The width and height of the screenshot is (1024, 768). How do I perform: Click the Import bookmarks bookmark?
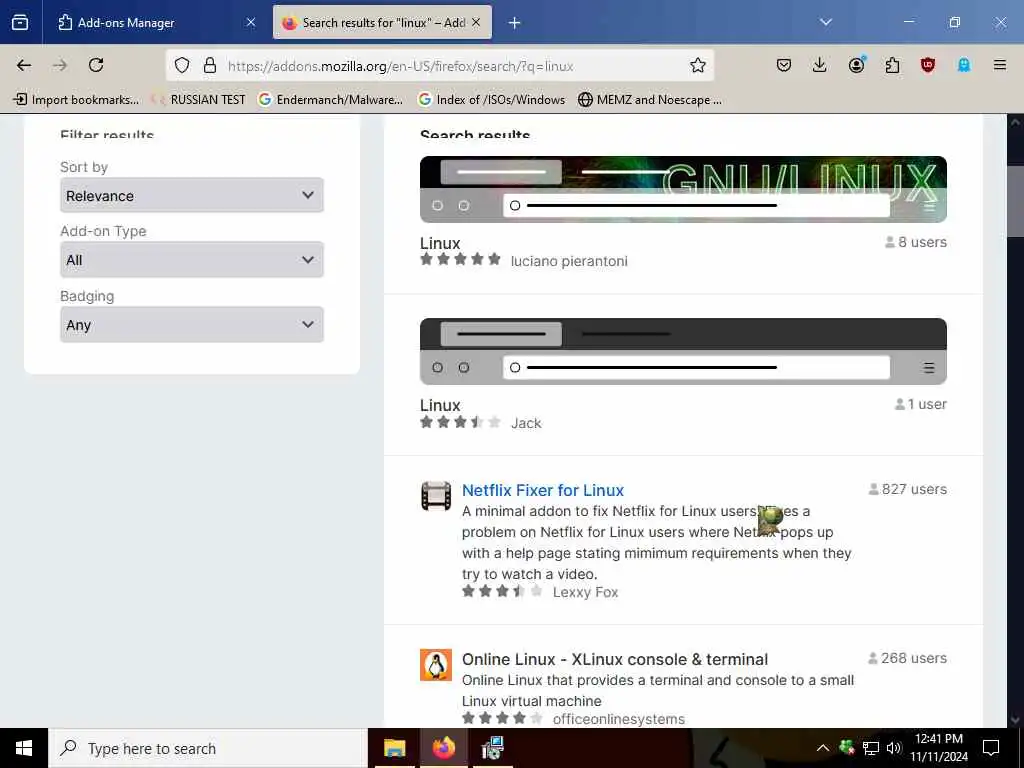[76, 100]
